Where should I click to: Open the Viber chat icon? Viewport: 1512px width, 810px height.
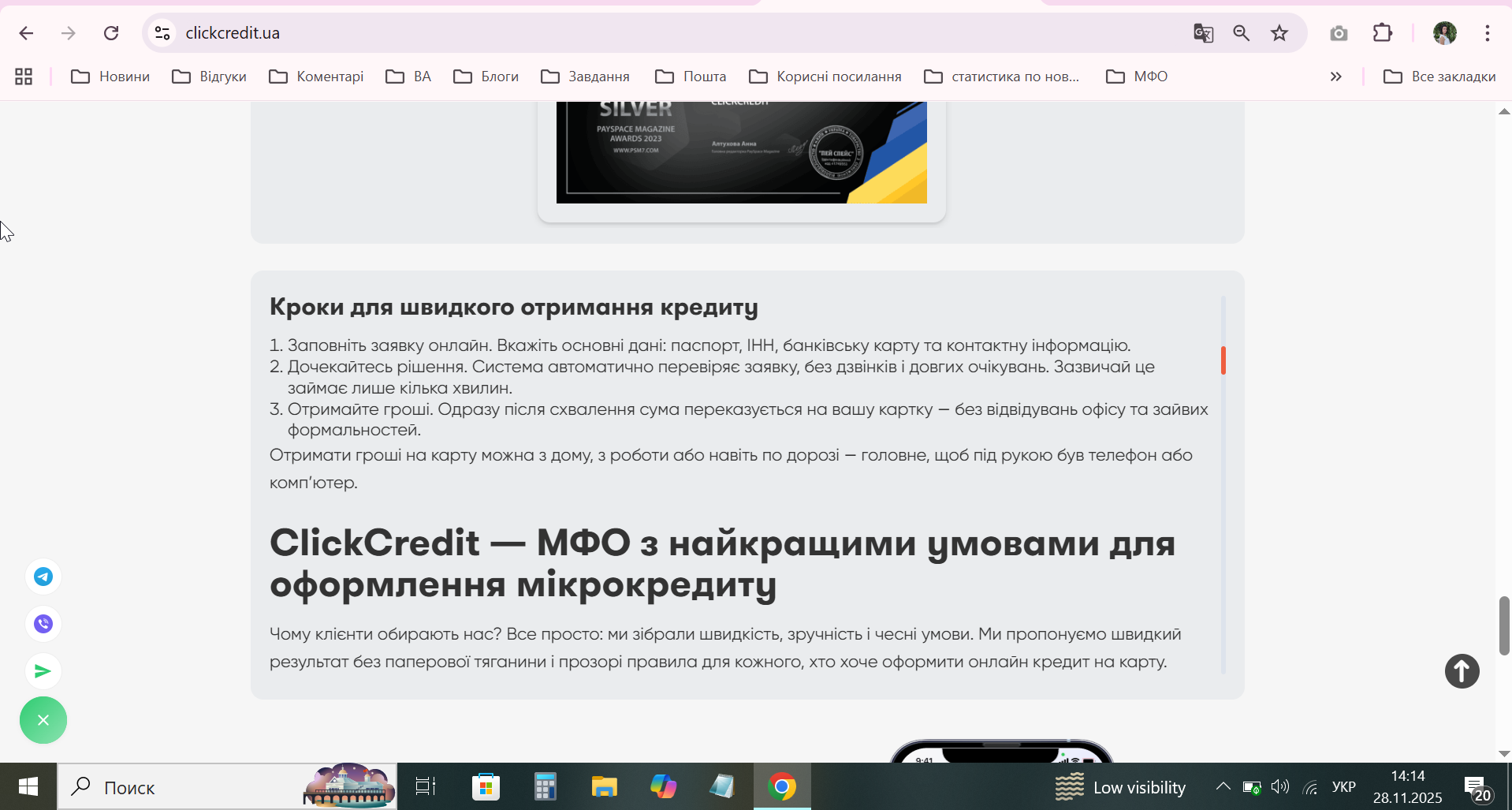pos(43,624)
